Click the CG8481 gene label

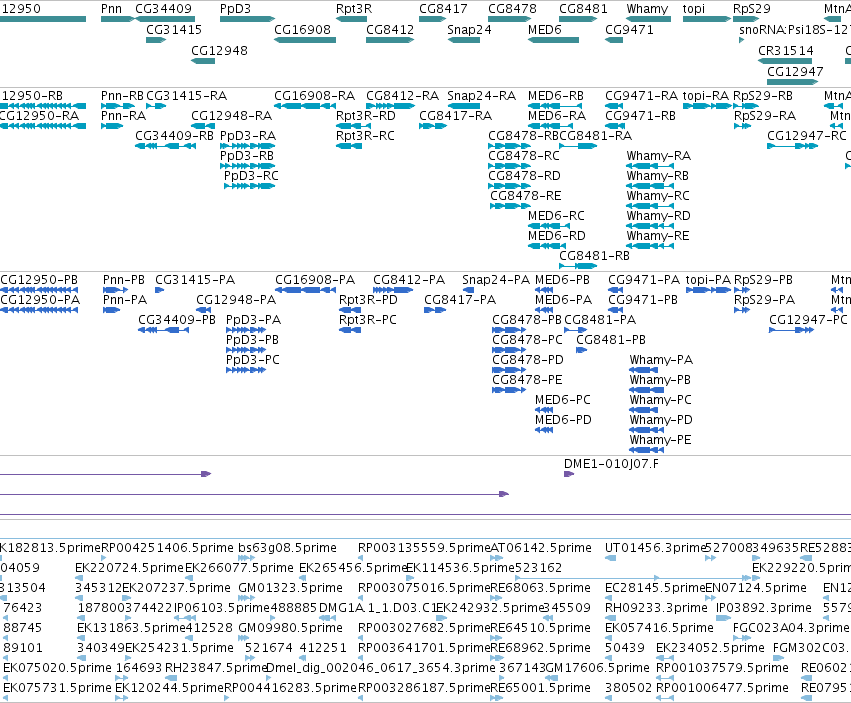(583, 9)
